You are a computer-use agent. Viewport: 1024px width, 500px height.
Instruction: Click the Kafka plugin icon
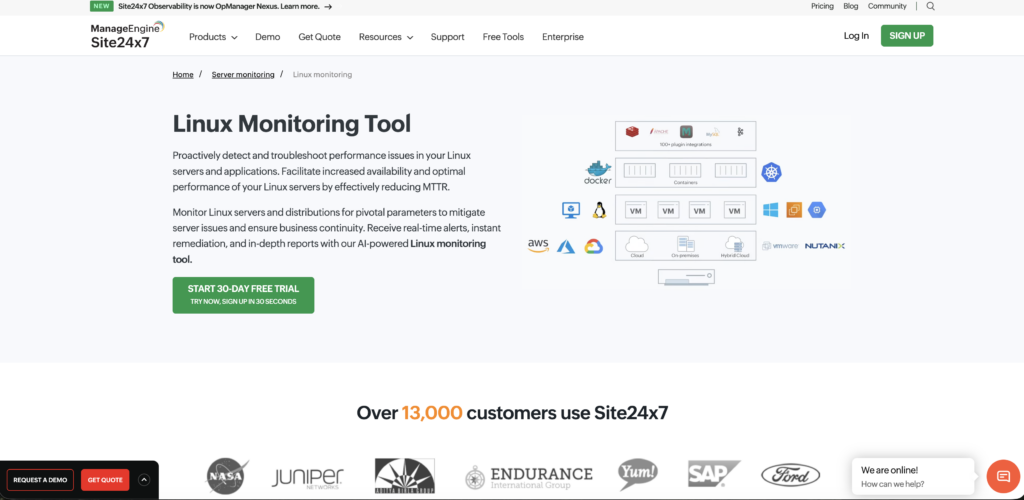coord(741,132)
